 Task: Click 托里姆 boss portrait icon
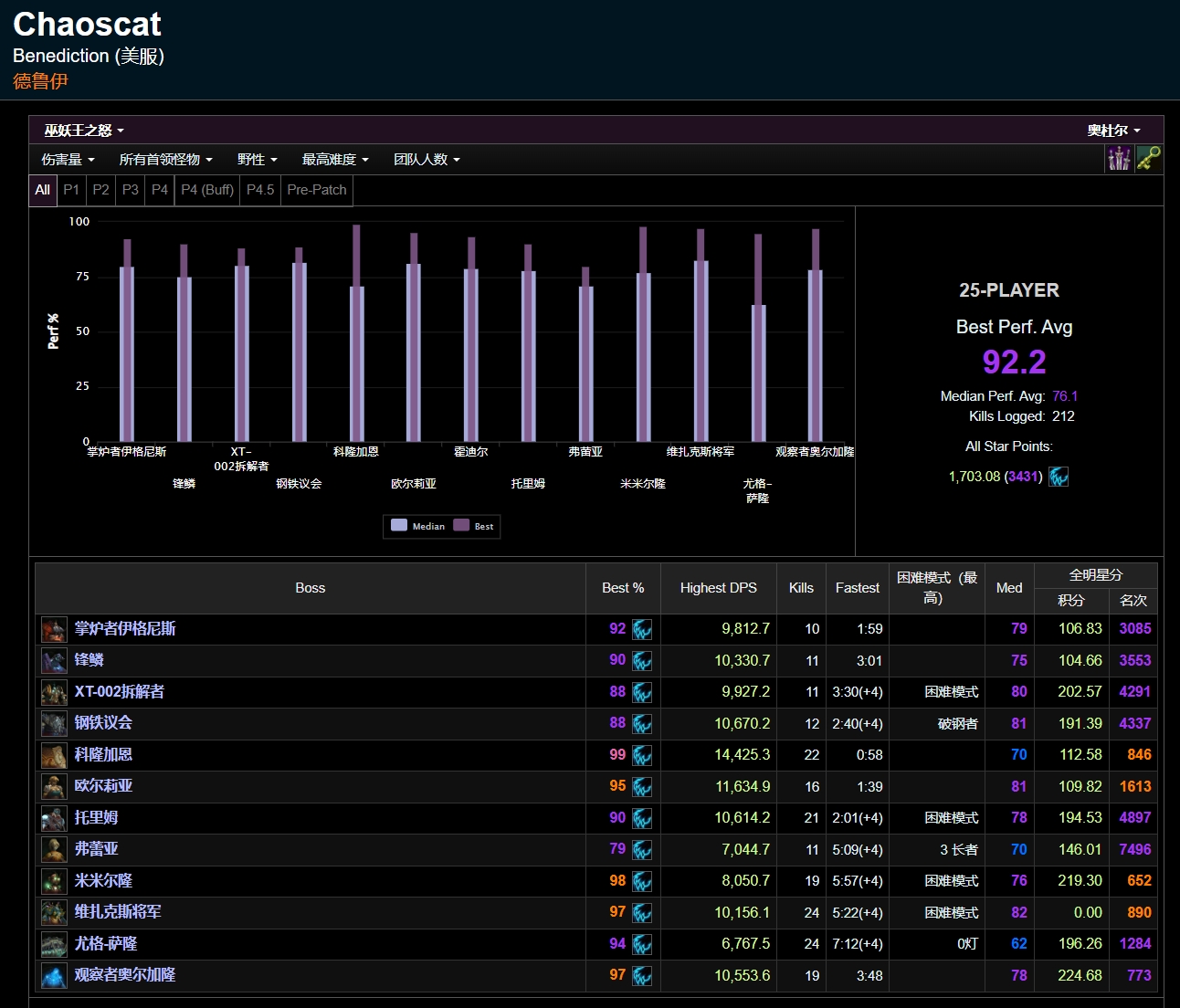click(x=54, y=818)
